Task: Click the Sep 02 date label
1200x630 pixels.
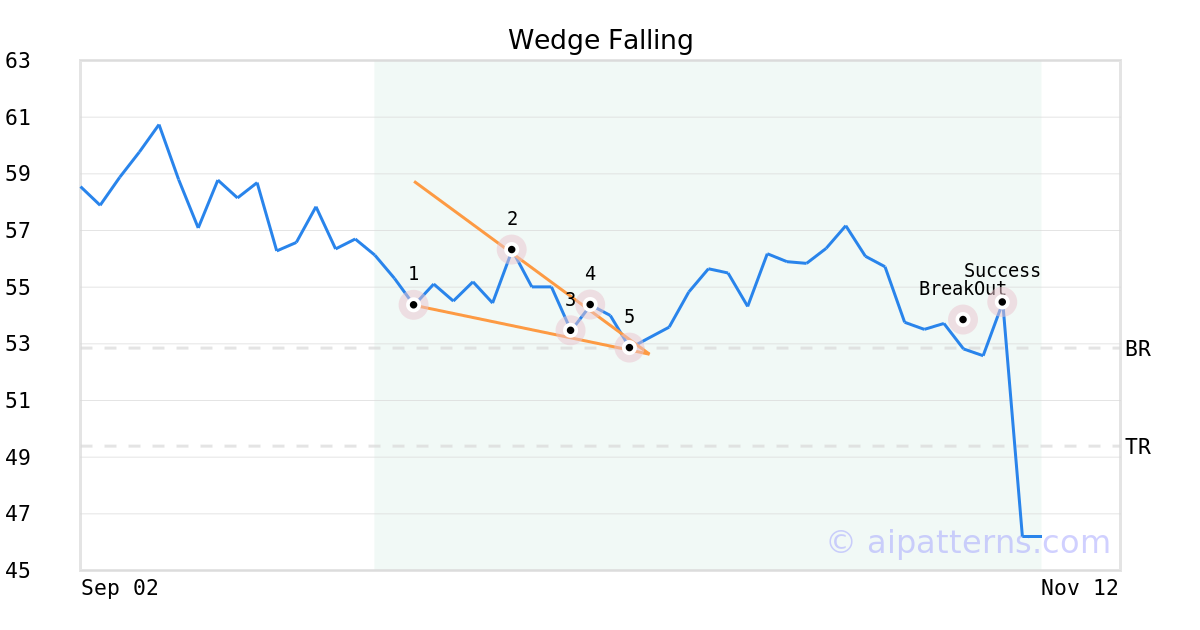Action: coord(119,588)
